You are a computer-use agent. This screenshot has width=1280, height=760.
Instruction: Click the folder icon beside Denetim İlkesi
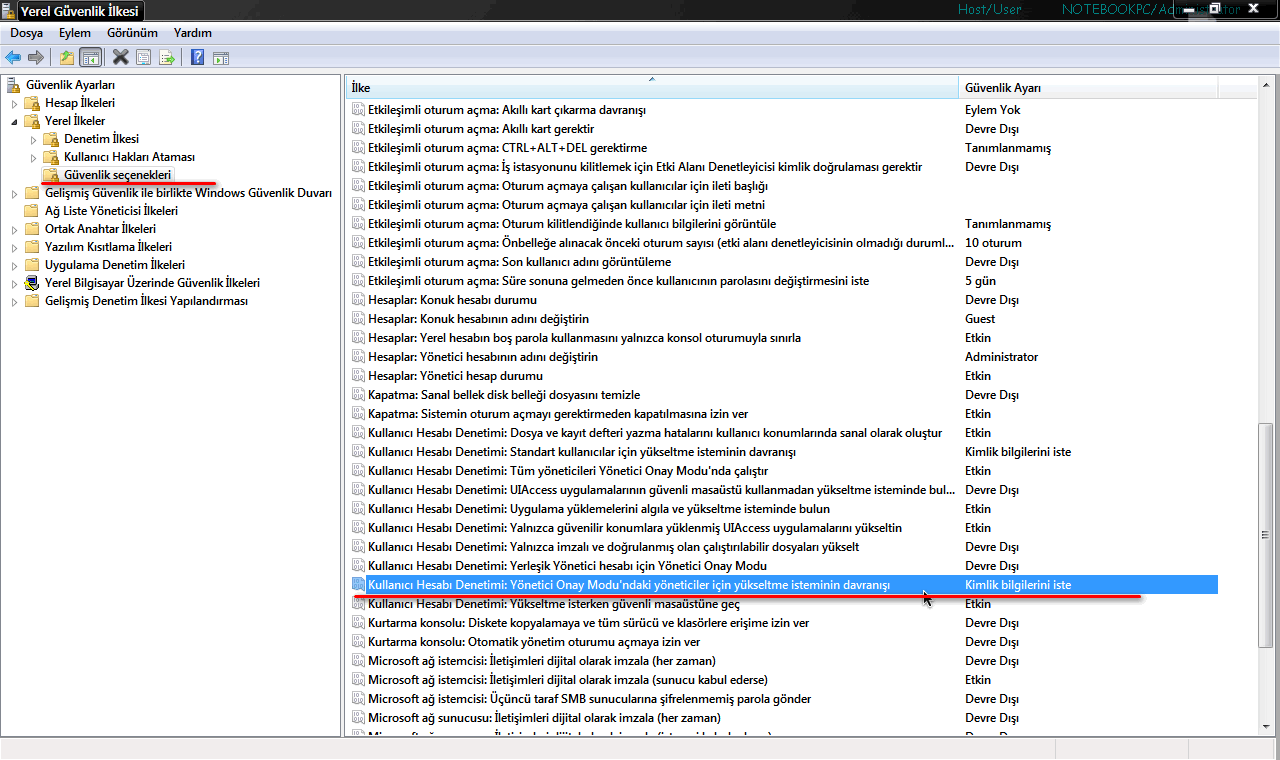click(51, 139)
